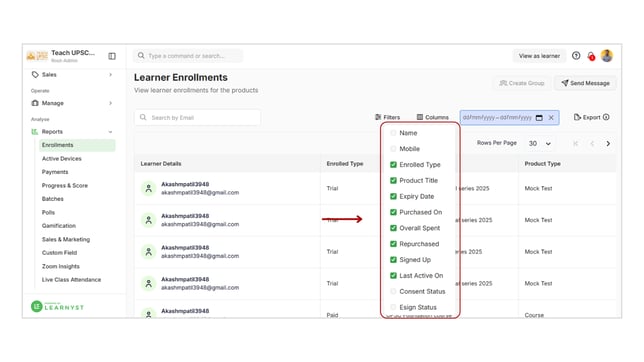The image size is (644, 362).
Task: Open the Filters menu
Action: coord(387,118)
